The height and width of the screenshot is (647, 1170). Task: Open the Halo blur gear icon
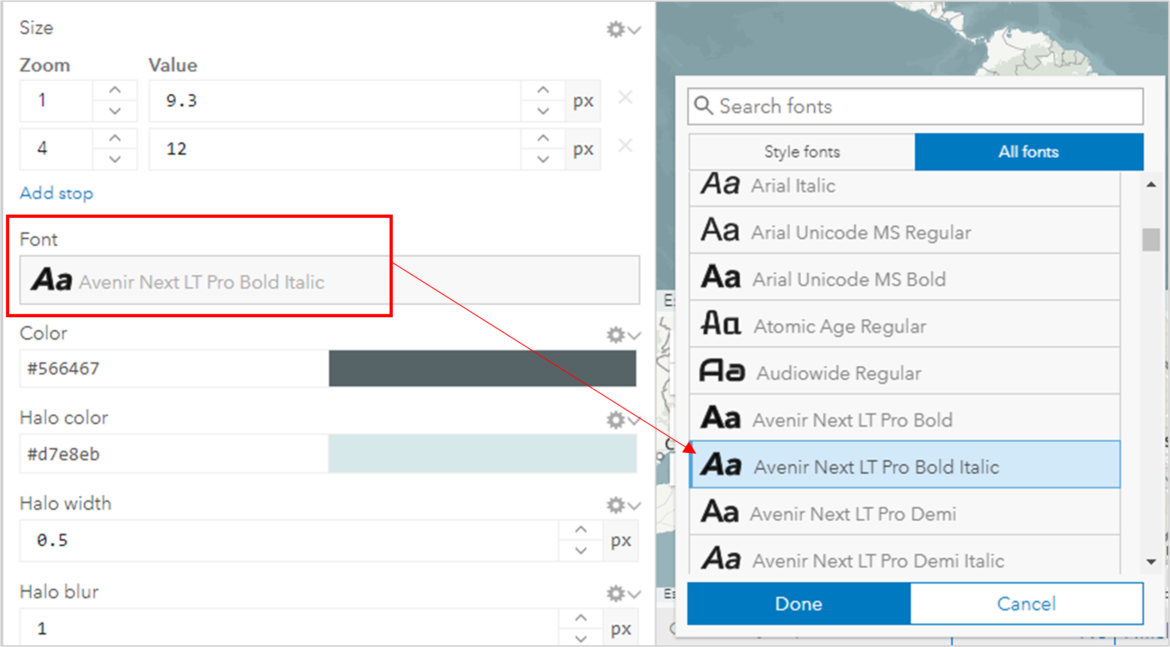click(x=617, y=592)
